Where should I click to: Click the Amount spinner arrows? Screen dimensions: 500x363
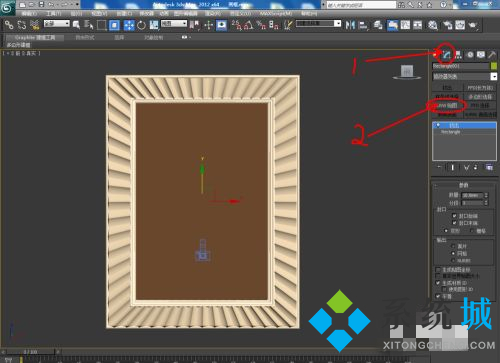(486, 195)
